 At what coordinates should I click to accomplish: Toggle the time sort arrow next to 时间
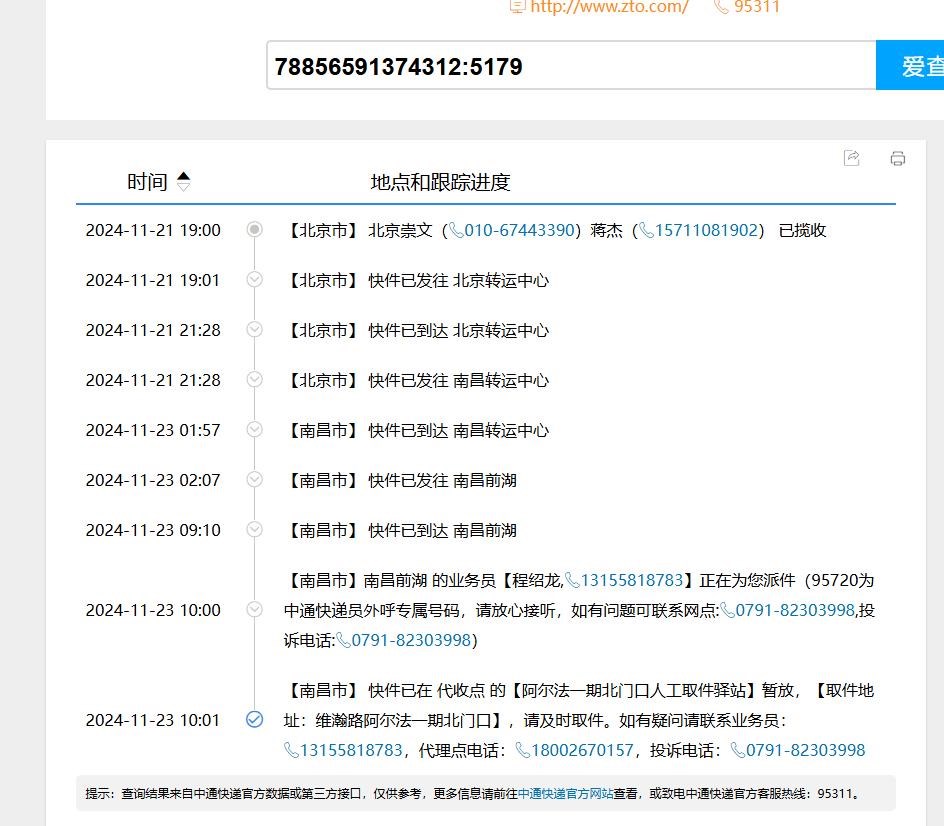pos(184,181)
